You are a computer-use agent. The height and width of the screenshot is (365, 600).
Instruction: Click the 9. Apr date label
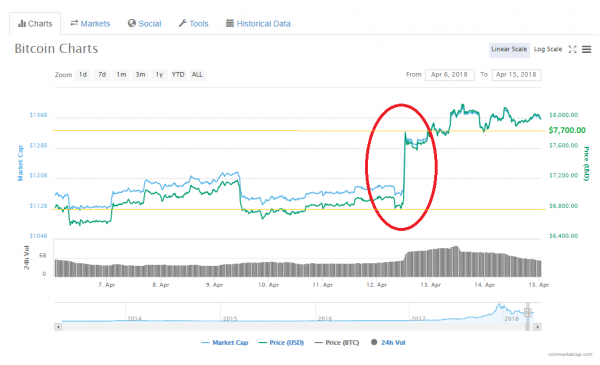point(215,285)
